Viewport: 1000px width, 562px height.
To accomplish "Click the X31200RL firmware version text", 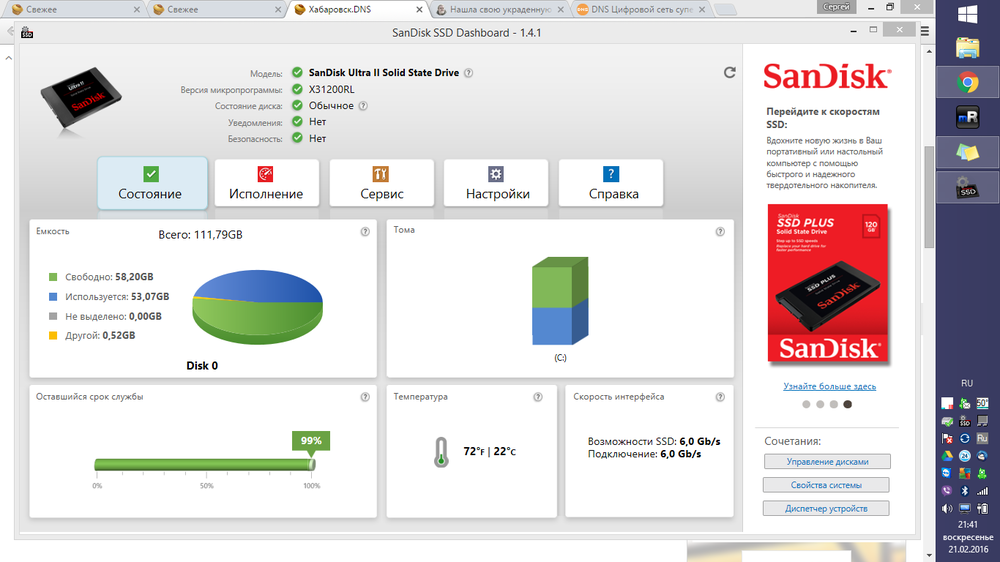I will 332,89.
